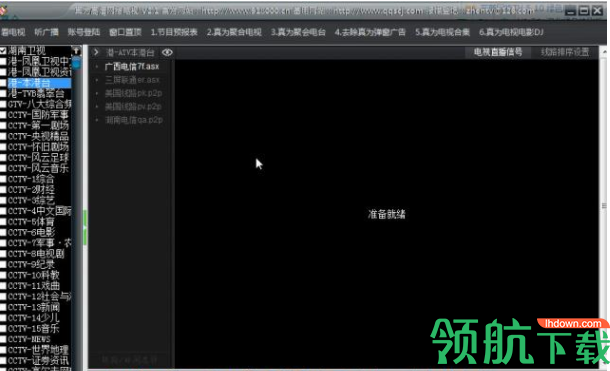The width and height of the screenshot is (610, 371).
Task: Open 3.真为聚合电台
Action: pyautogui.click(x=298, y=32)
